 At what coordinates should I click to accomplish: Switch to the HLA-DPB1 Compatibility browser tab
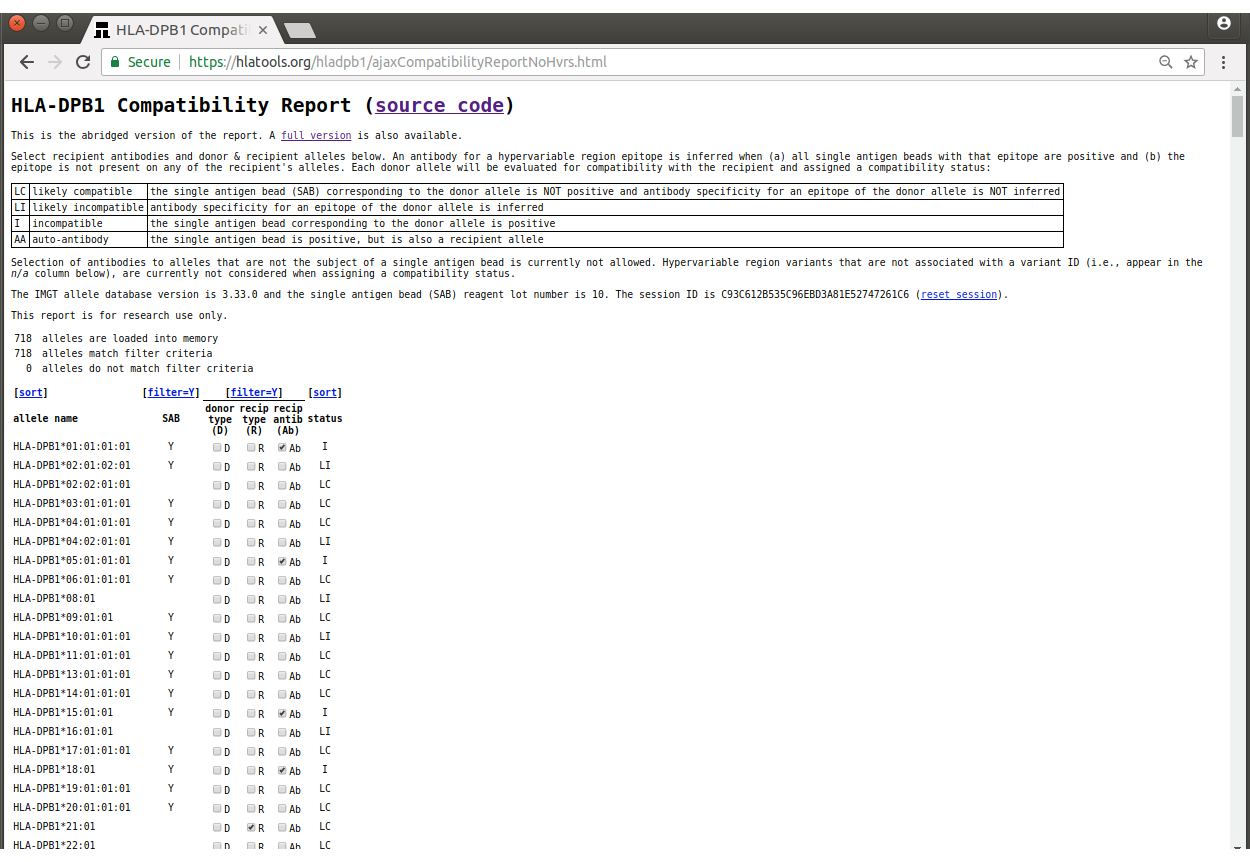178,29
